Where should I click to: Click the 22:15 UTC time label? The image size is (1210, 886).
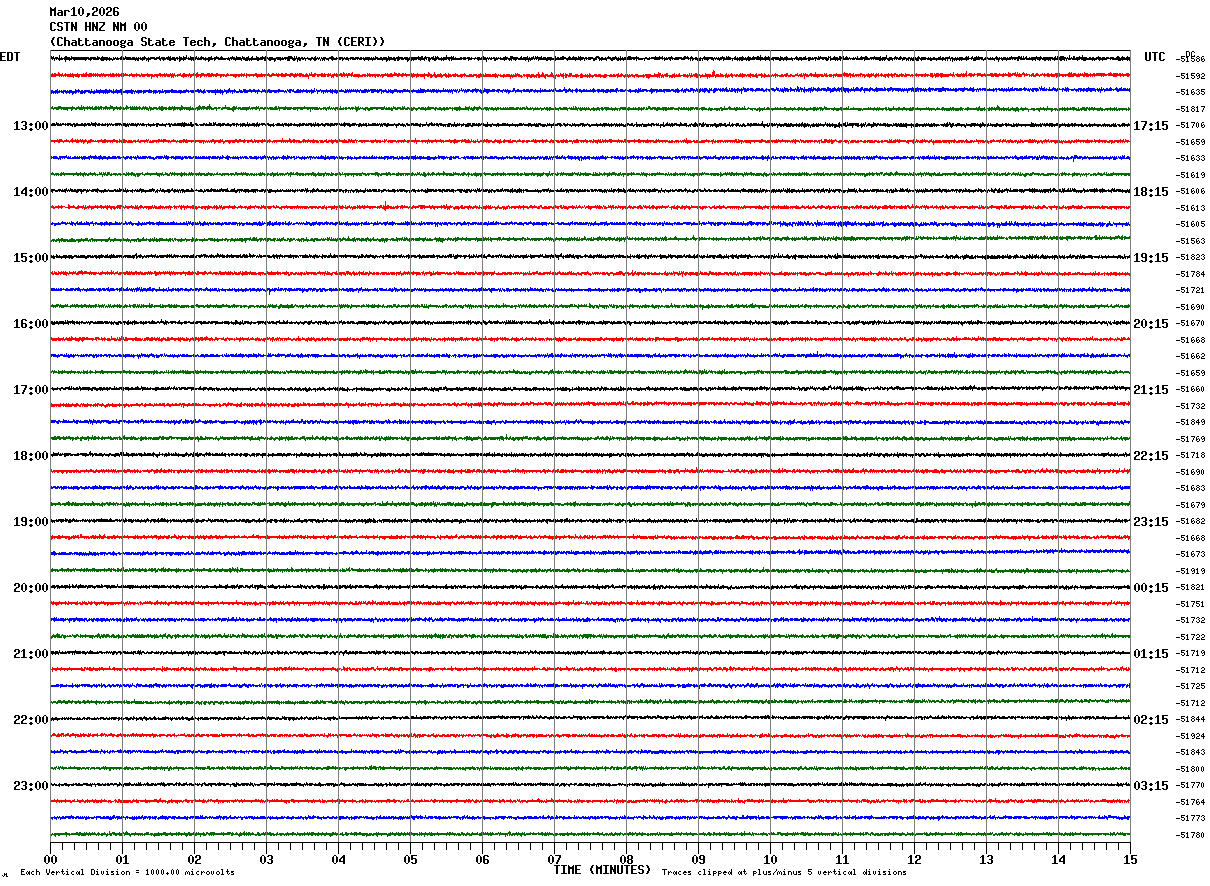tap(1151, 456)
